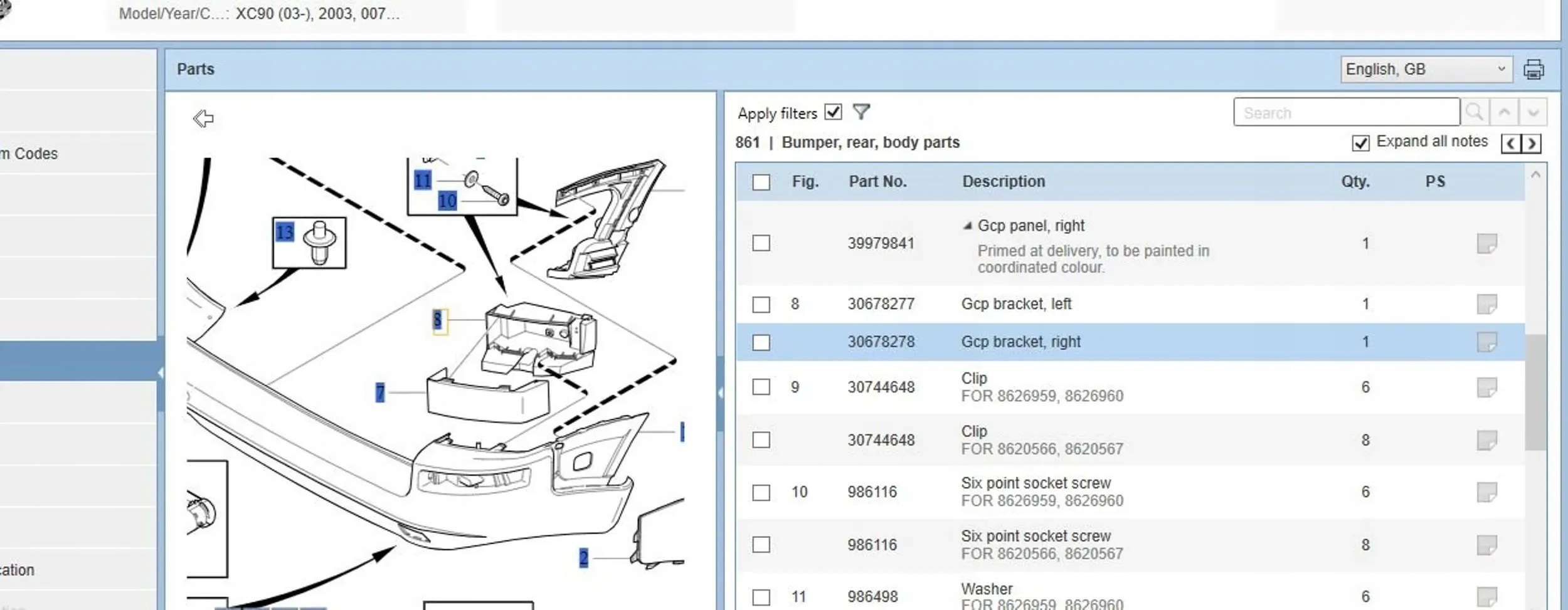Click Model/Year field value XC90 (03-), 2003

click(317, 14)
